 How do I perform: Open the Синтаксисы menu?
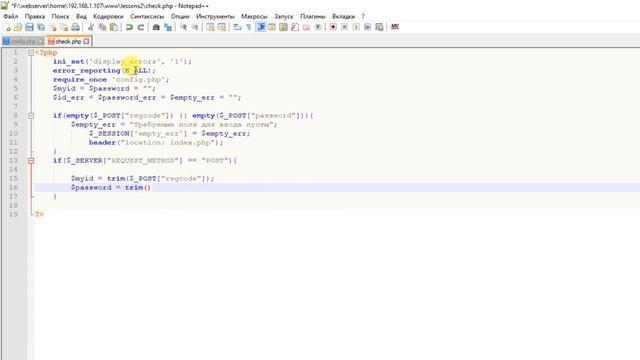click(x=147, y=16)
